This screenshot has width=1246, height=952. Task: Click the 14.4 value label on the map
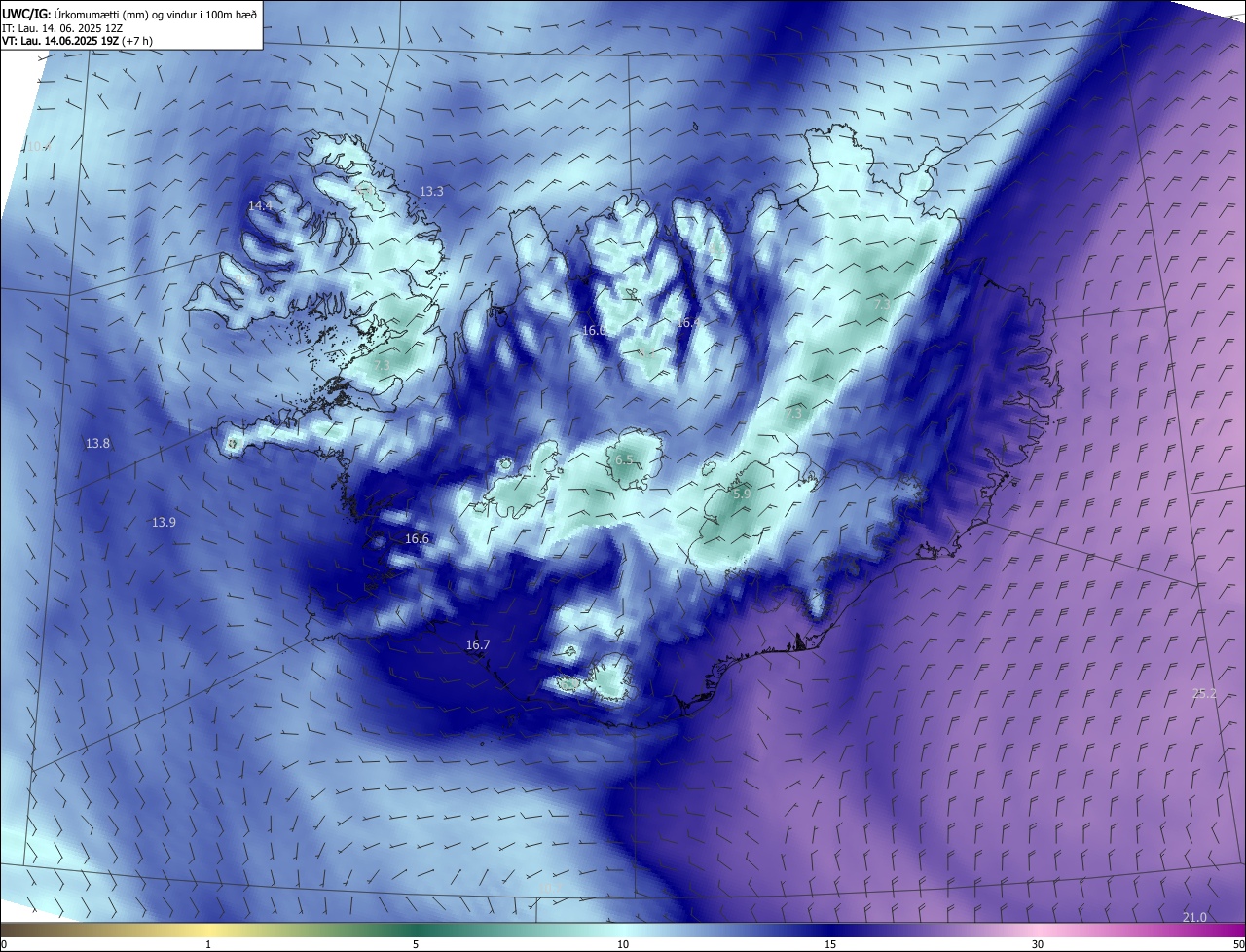[261, 206]
